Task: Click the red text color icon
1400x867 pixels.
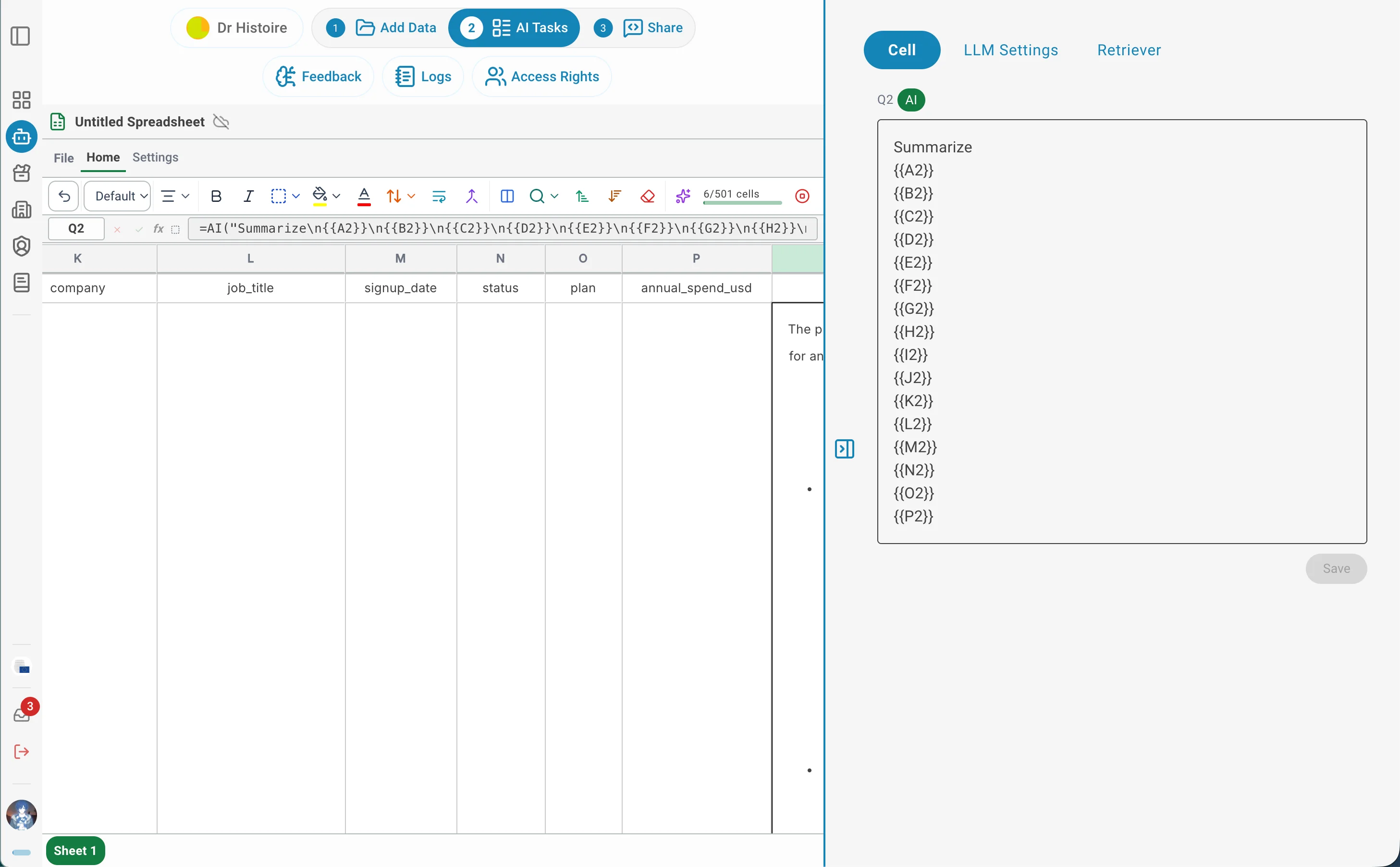Action: click(x=364, y=196)
